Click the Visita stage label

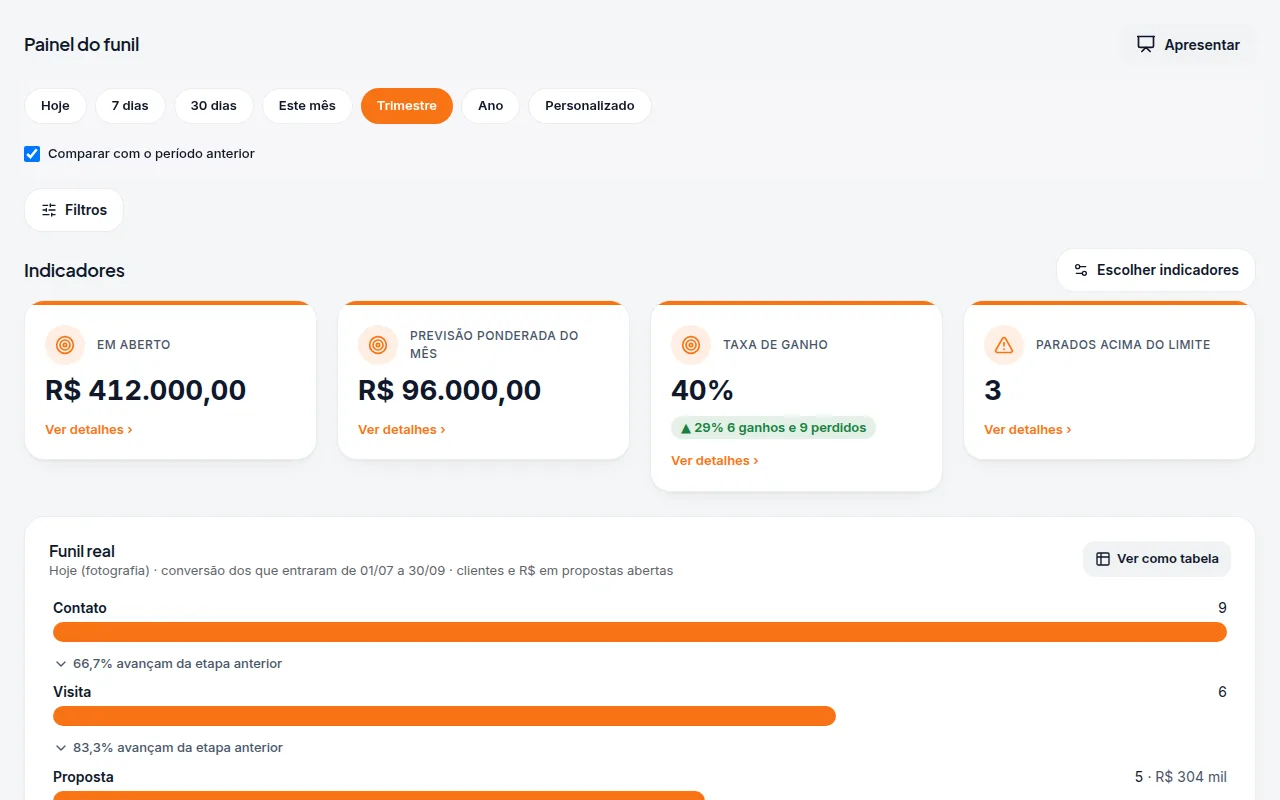click(72, 692)
